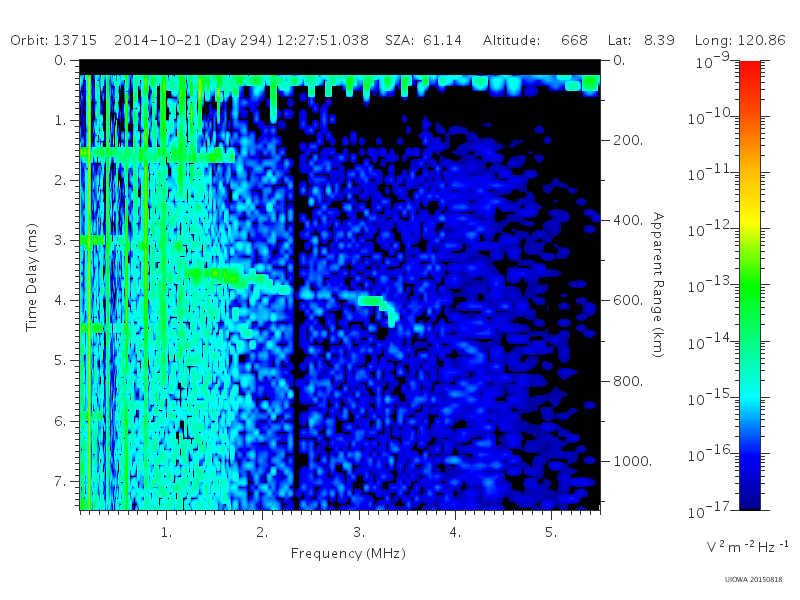This screenshot has height=600, width=800.
Task: Click the 7. tick on Time Delay axis
Action: pos(60,481)
